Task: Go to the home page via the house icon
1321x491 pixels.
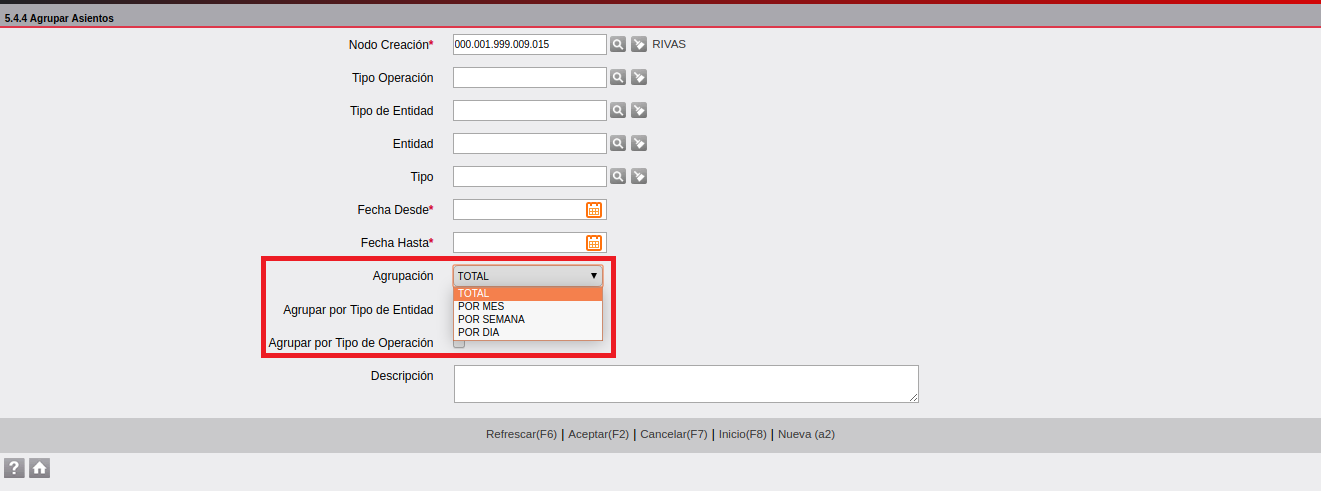Action: [x=39, y=468]
